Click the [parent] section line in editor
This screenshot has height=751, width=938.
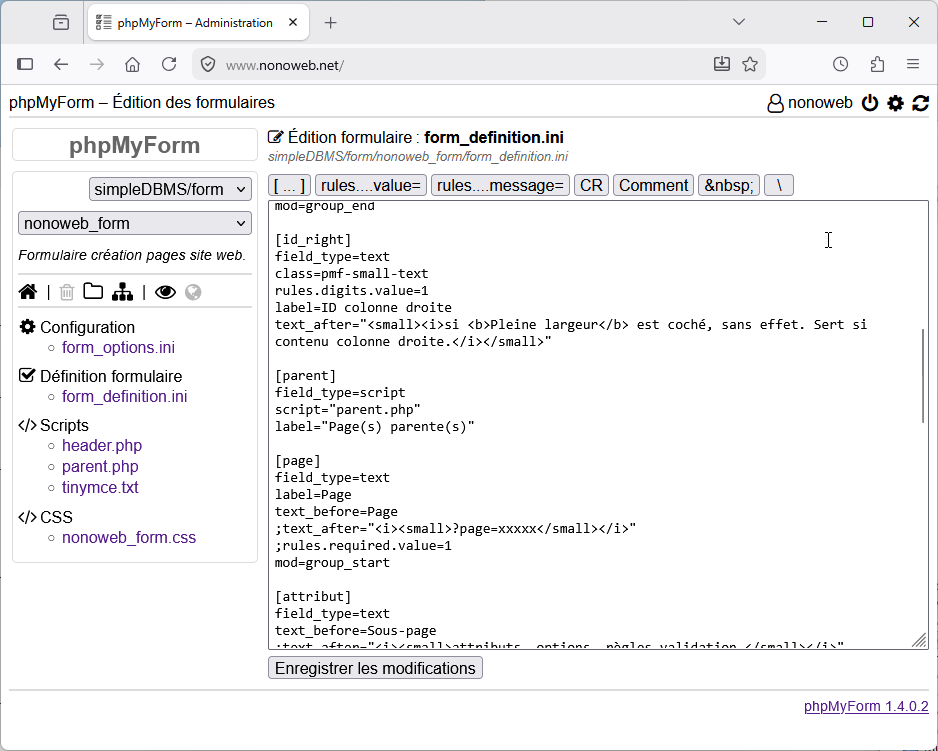[306, 376]
